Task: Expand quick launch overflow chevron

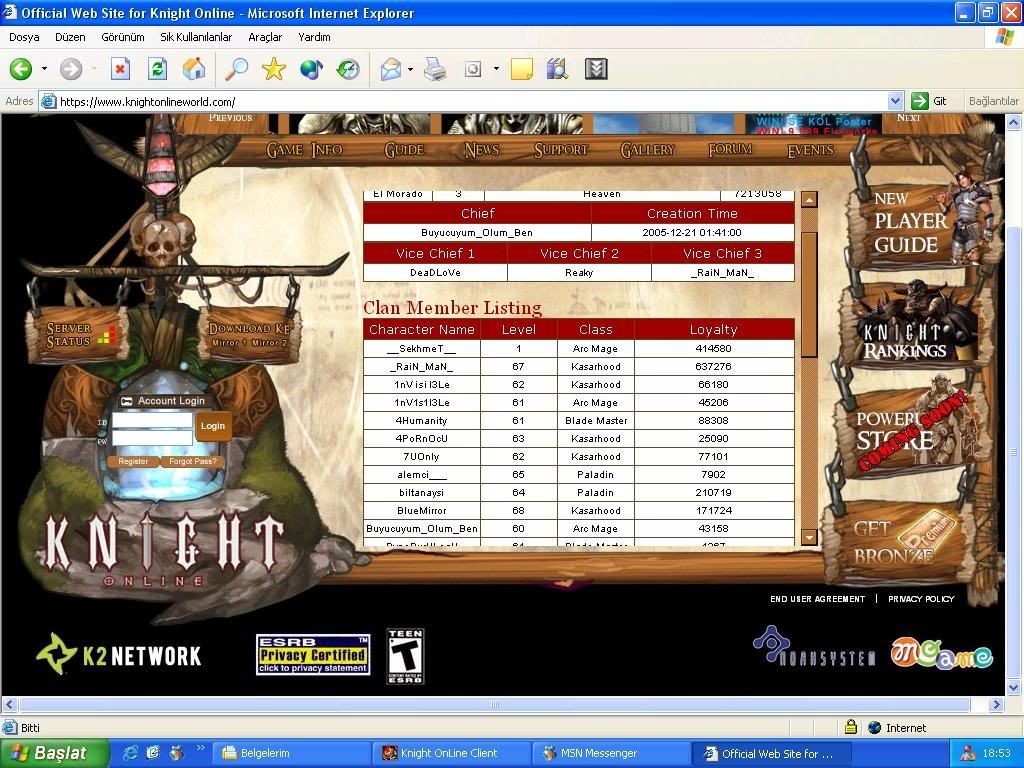Action: 200,748
